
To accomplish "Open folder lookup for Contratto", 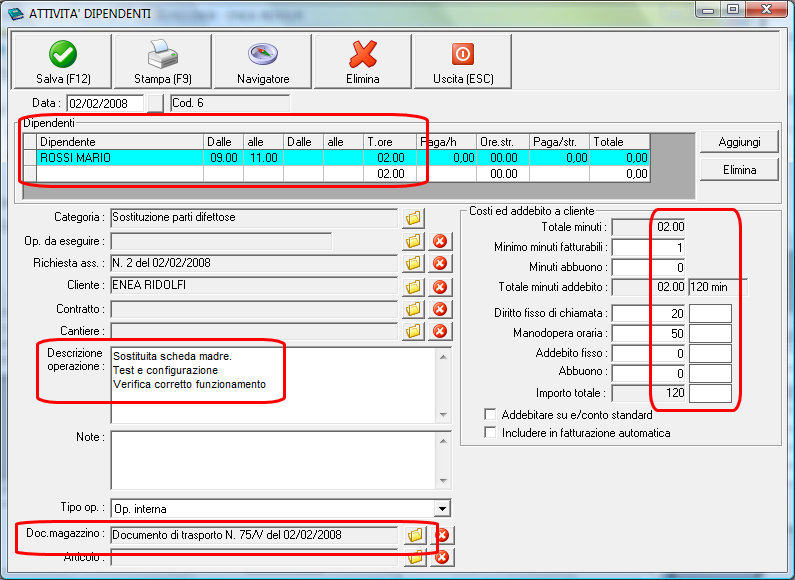I will click(414, 309).
